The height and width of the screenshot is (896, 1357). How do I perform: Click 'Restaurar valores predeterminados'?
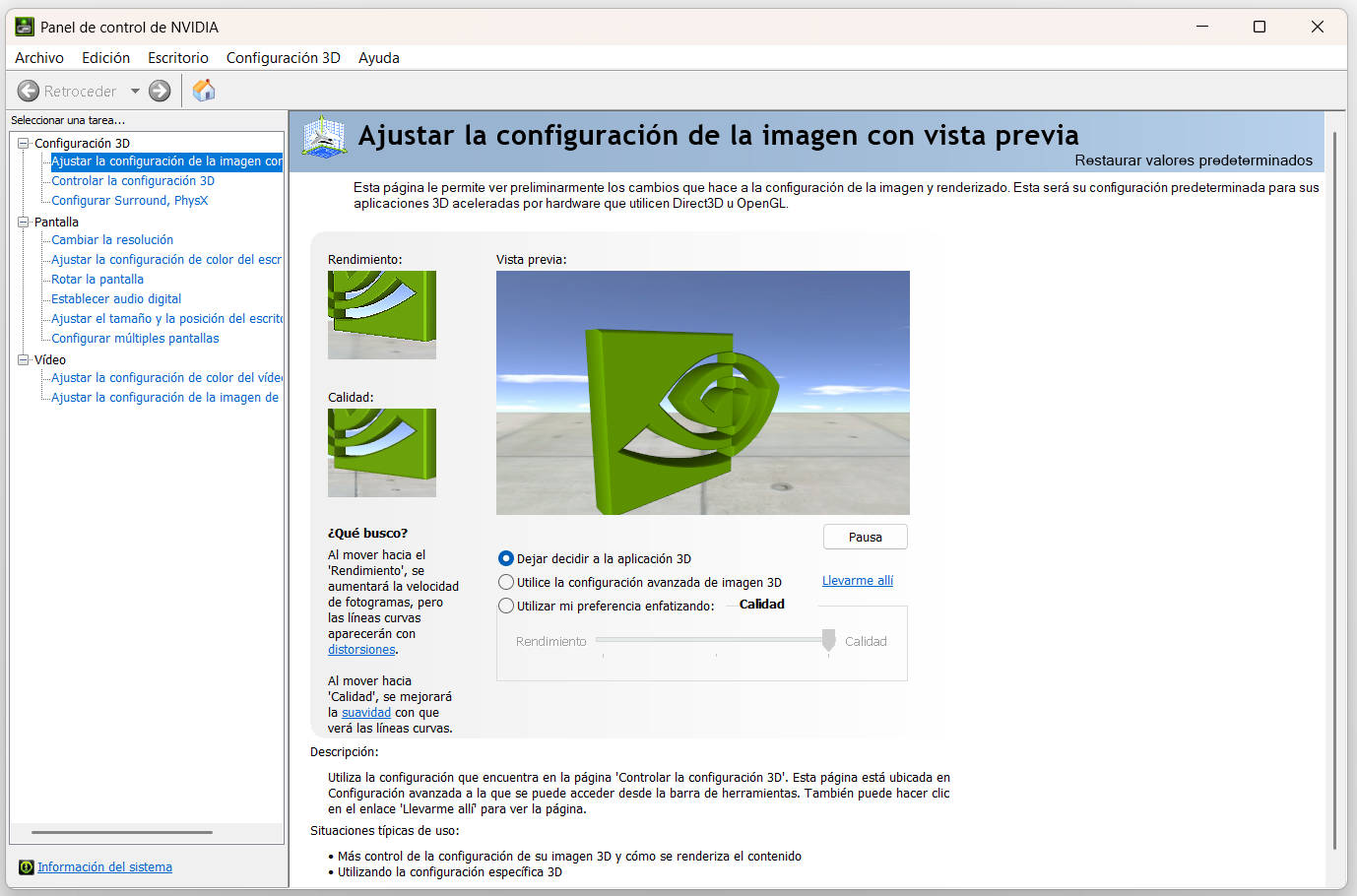click(x=1194, y=160)
